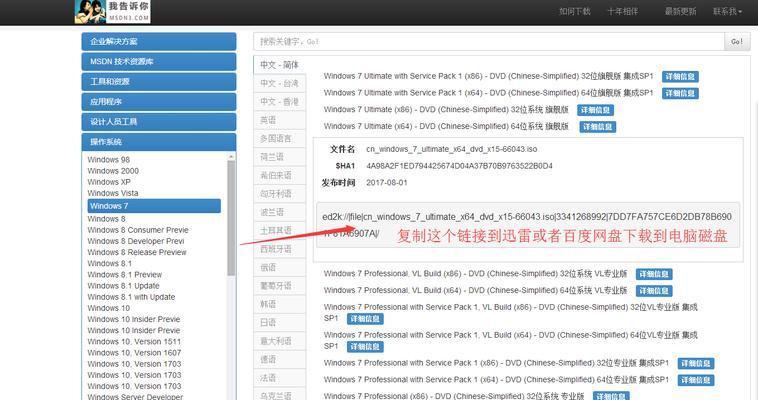Switch to the 多国语言 language tab
Viewport: 758px width, 400px height.
(279, 138)
